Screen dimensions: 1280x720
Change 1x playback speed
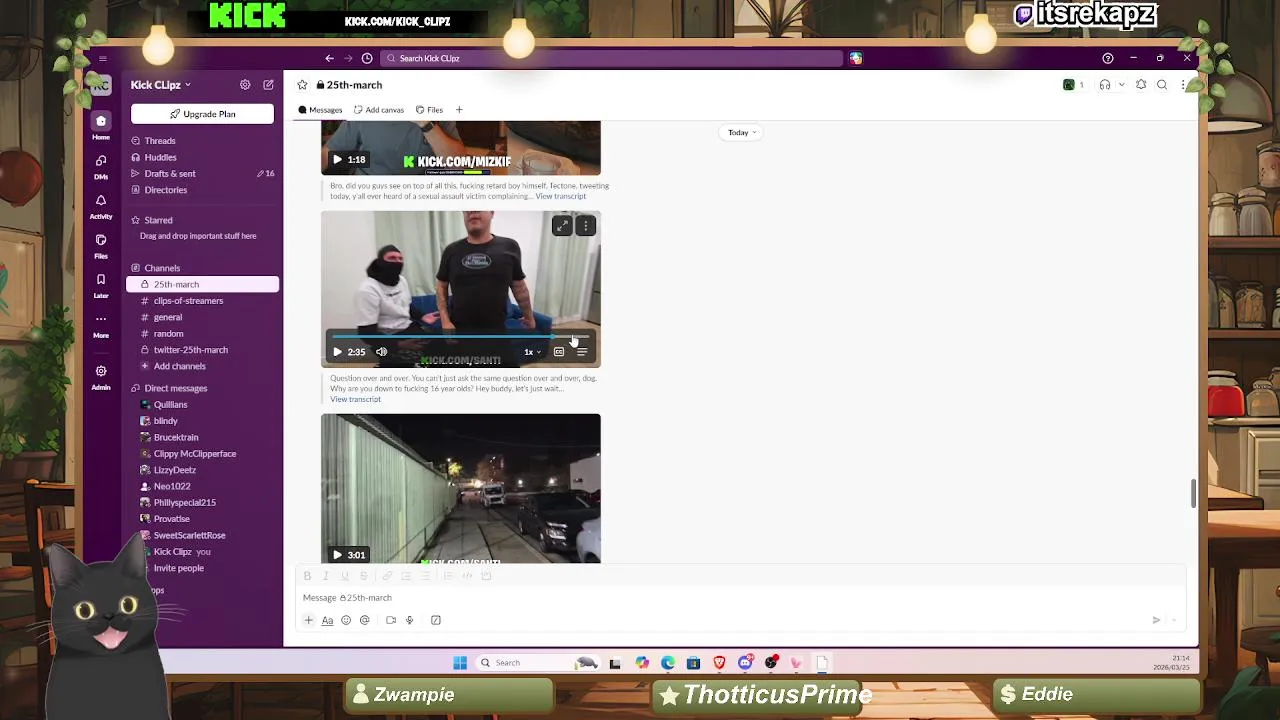point(532,352)
